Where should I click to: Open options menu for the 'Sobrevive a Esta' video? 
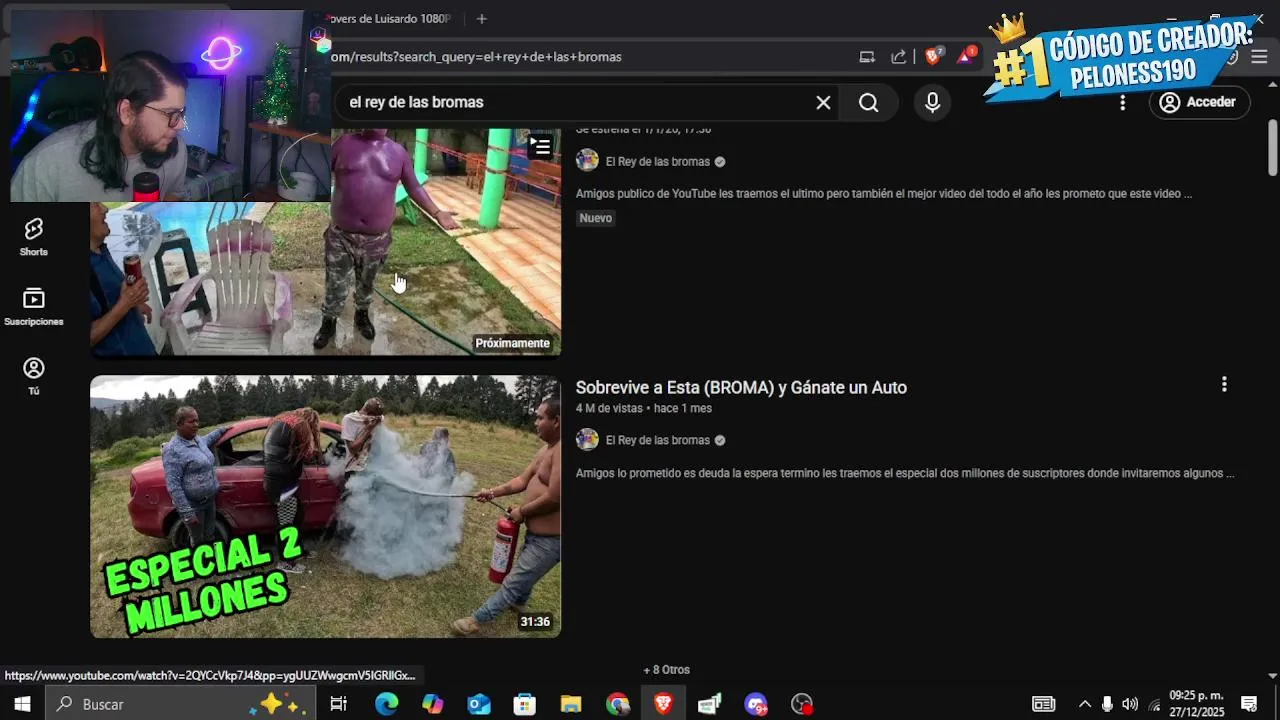coord(1224,385)
